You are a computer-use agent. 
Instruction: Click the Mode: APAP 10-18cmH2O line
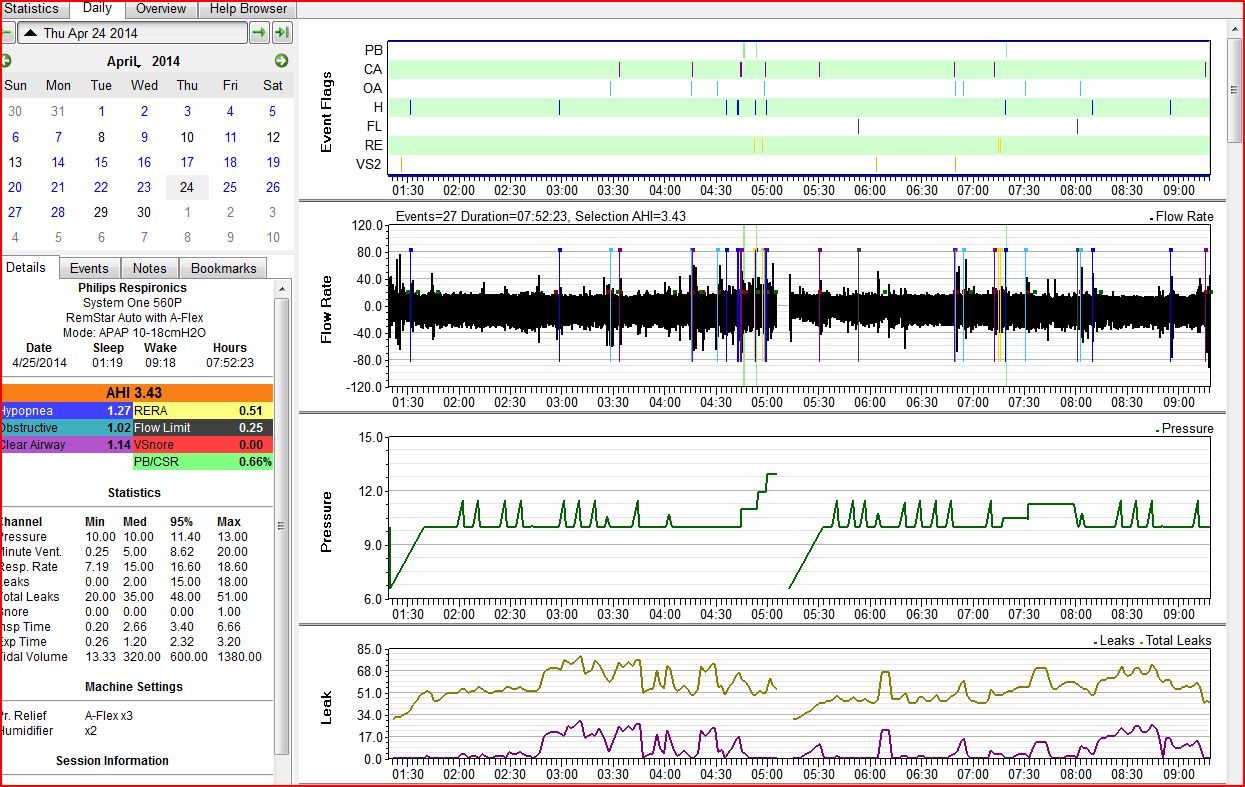pos(134,333)
